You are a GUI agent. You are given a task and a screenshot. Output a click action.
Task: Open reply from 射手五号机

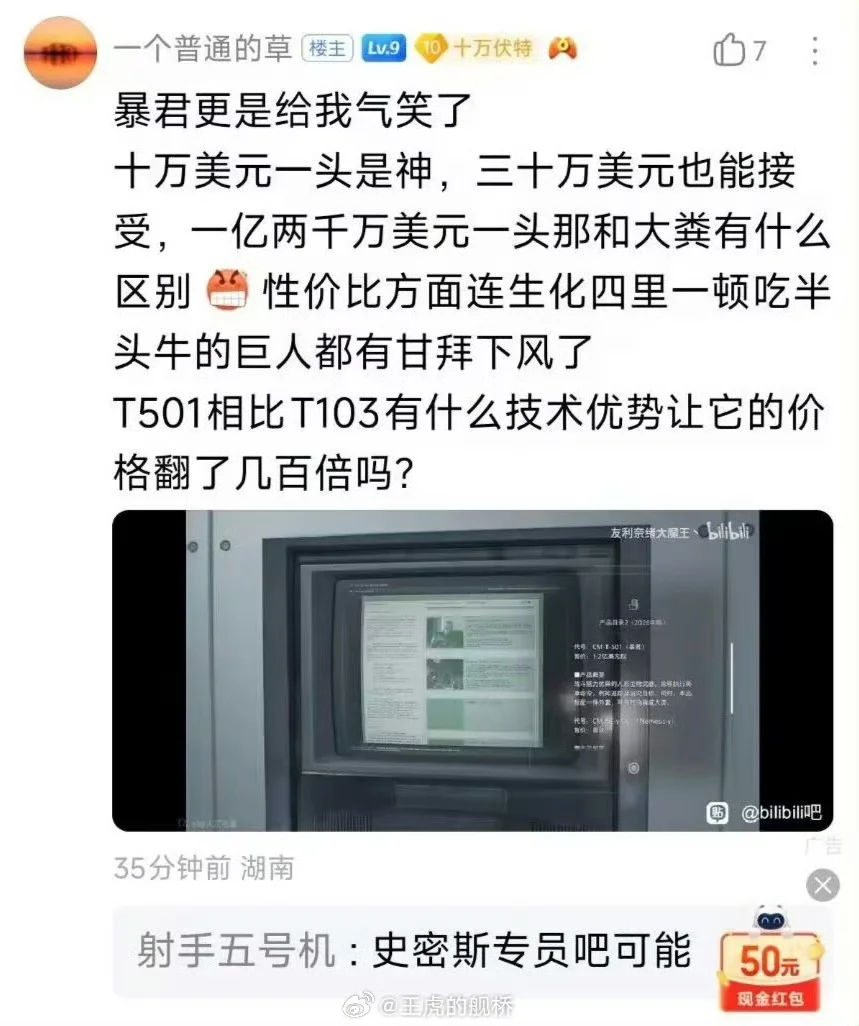pyautogui.click(x=413, y=951)
